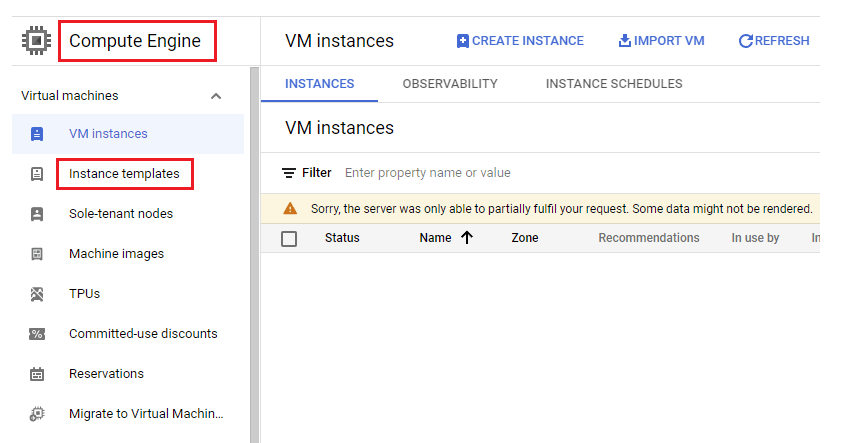
Task: Click the Name column sort arrow
Action: 467,238
